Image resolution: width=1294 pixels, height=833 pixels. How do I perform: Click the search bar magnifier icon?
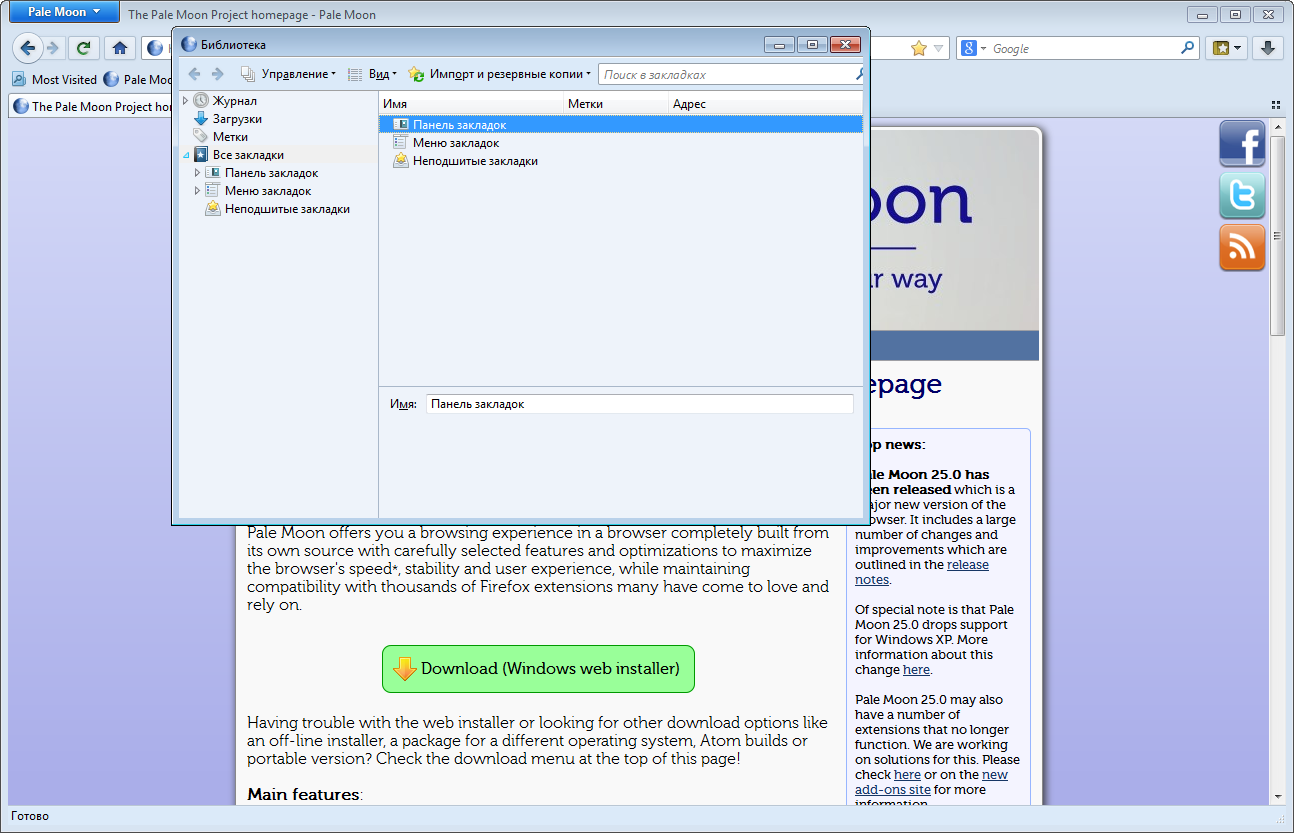pyautogui.click(x=1188, y=48)
